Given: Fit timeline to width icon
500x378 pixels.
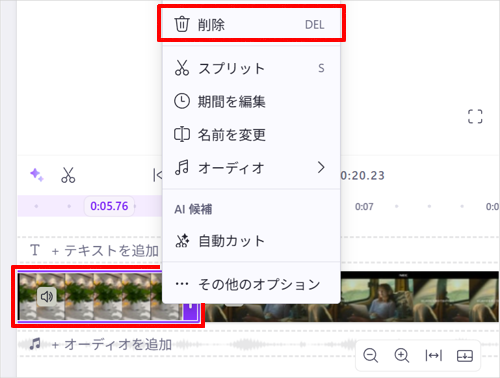Looking at the screenshot, I should click(x=433, y=356).
